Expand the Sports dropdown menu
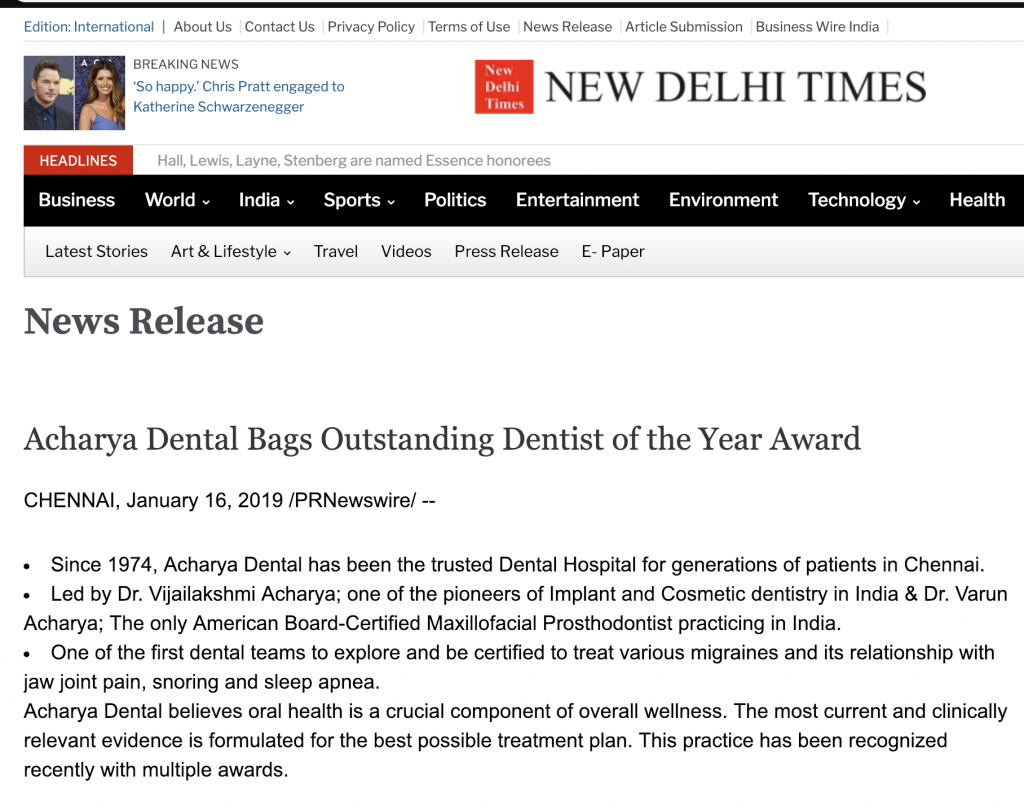 click(x=359, y=200)
